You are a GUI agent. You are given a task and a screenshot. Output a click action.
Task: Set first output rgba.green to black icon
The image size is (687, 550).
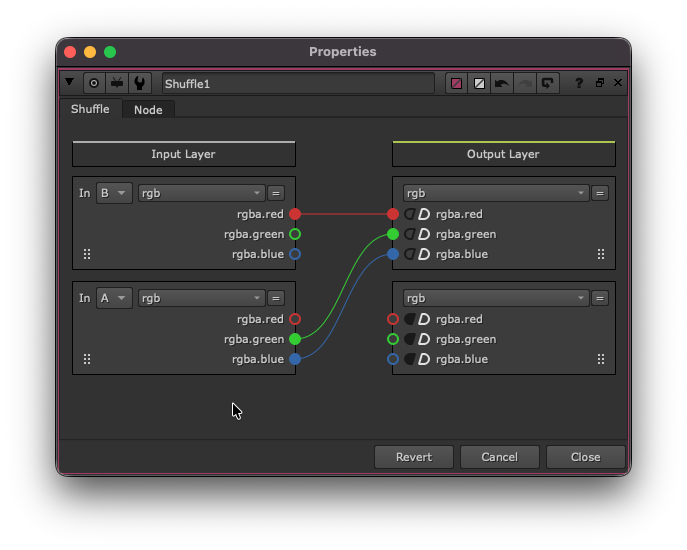tap(409, 234)
